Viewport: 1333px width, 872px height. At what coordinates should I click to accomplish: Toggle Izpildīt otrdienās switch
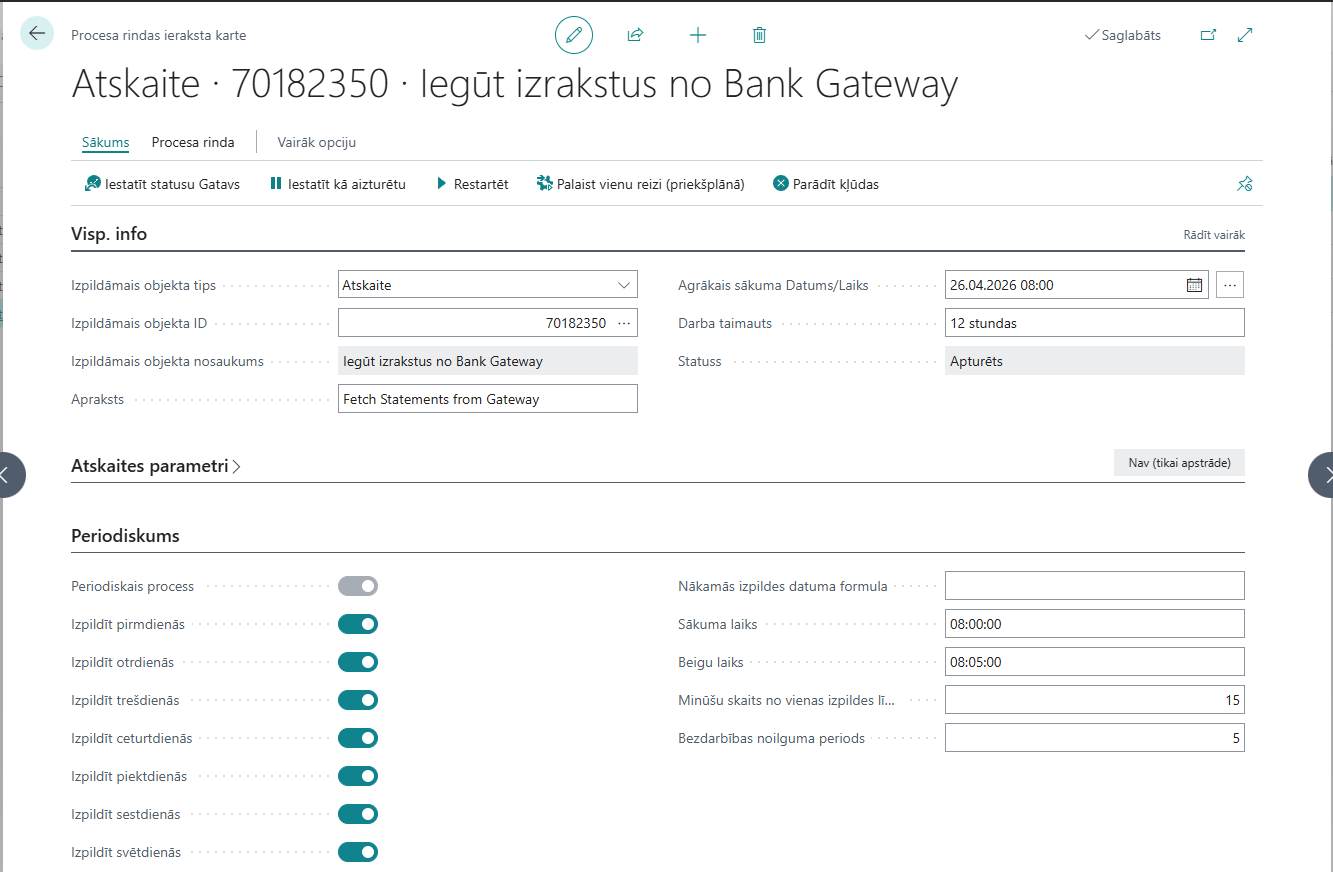click(x=358, y=662)
